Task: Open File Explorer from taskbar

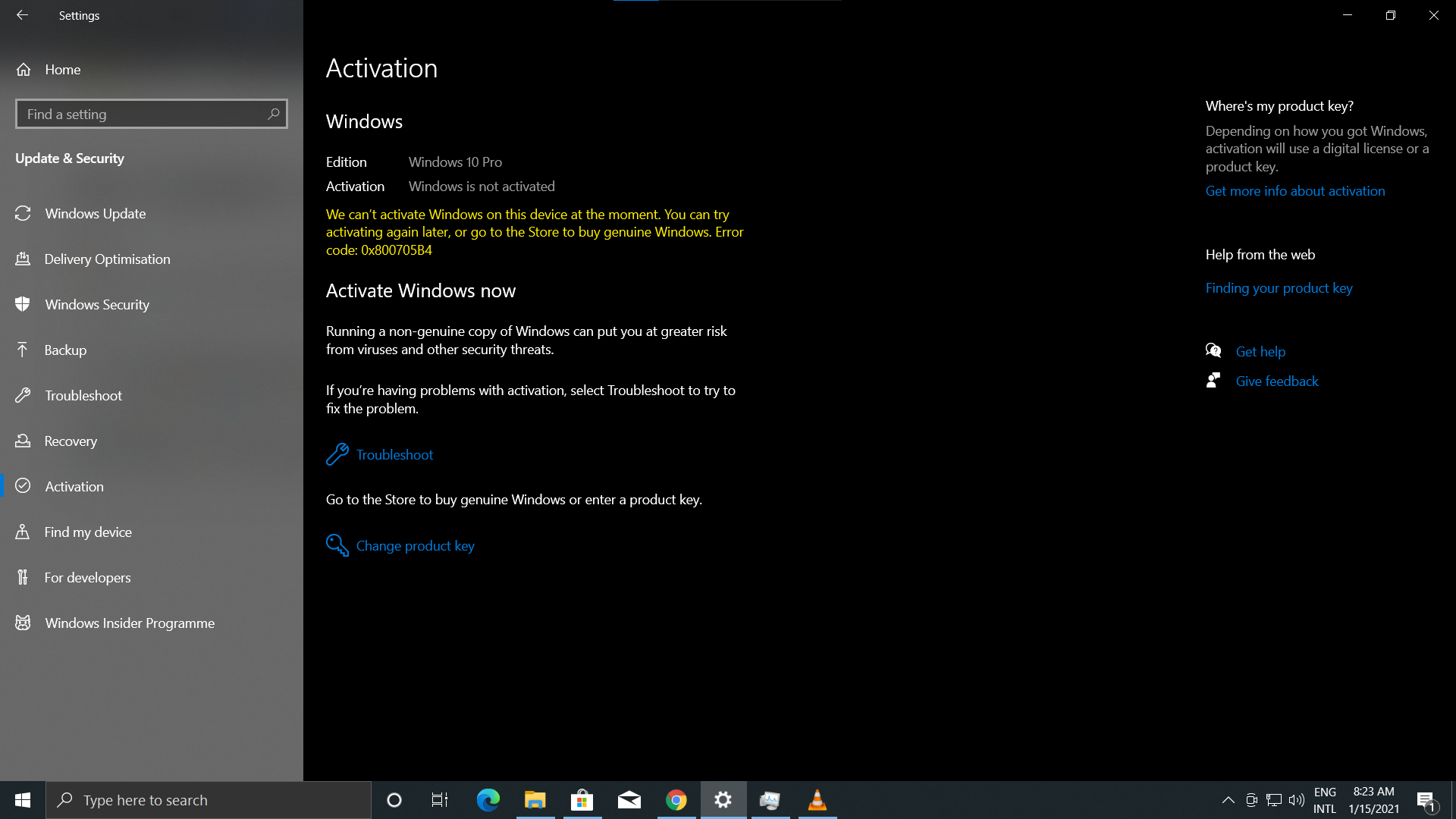Action: [x=535, y=800]
